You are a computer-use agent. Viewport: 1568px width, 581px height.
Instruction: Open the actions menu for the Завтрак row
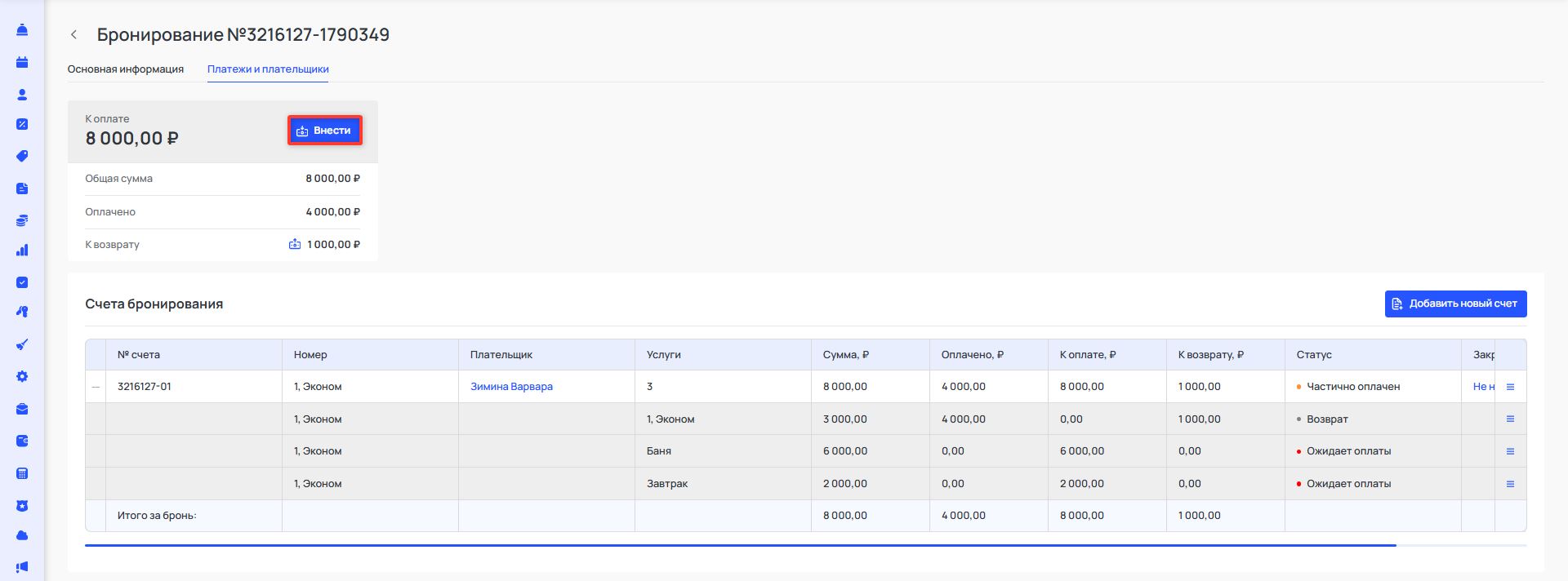1510,484
